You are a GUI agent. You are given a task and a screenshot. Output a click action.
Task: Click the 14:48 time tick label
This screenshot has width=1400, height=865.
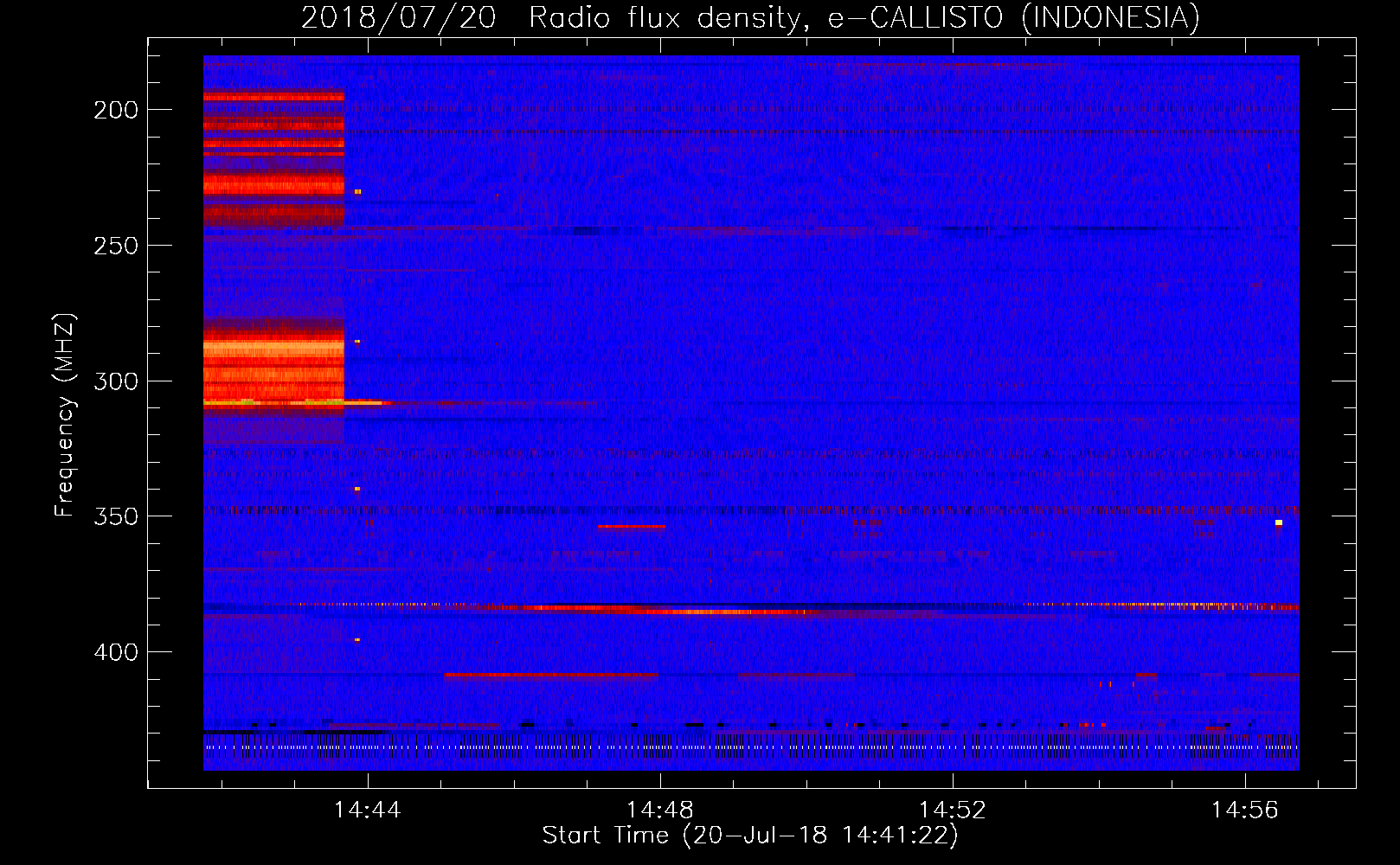660,810
